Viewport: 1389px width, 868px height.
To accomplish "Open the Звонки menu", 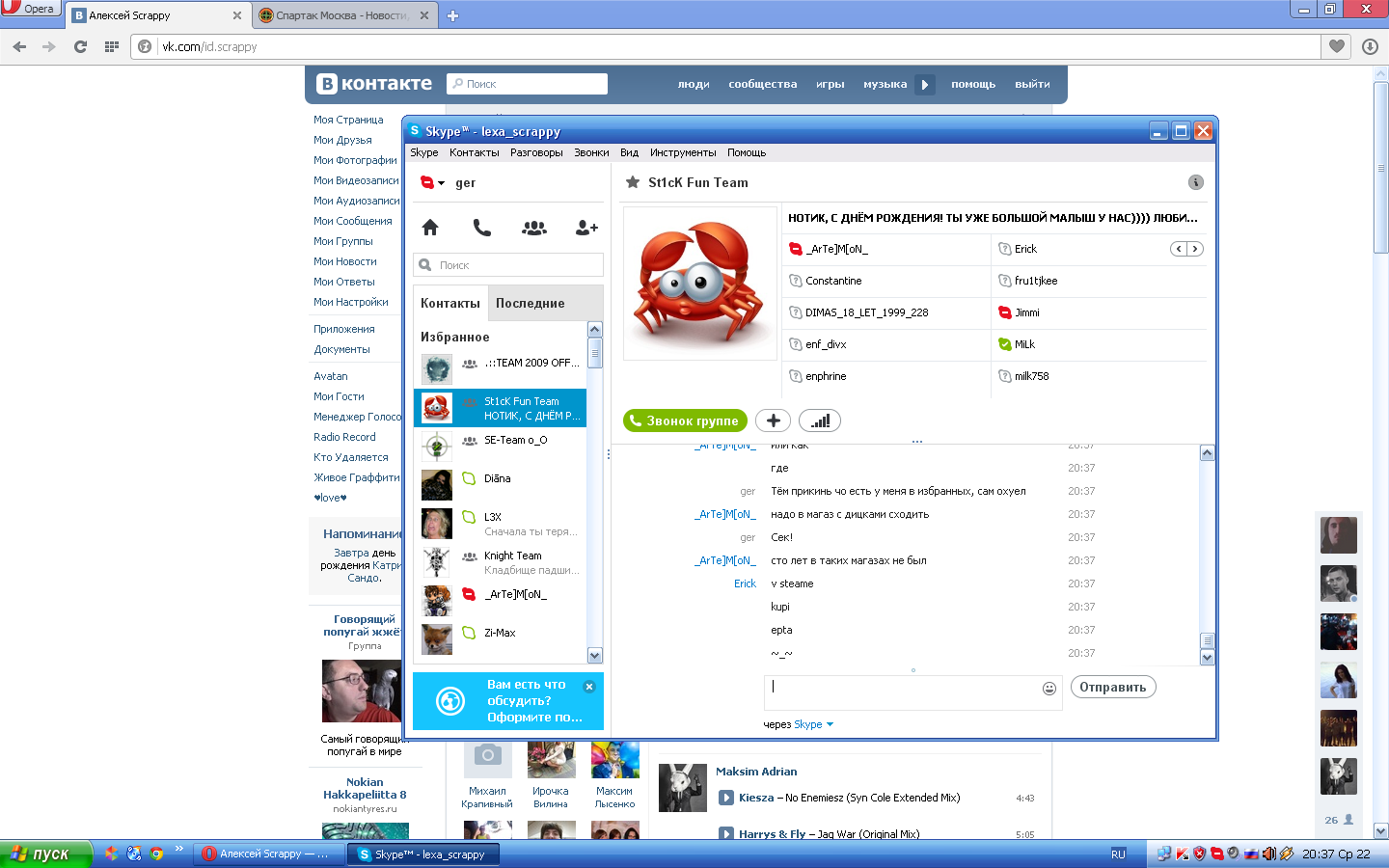I will (x=591, y=152).
